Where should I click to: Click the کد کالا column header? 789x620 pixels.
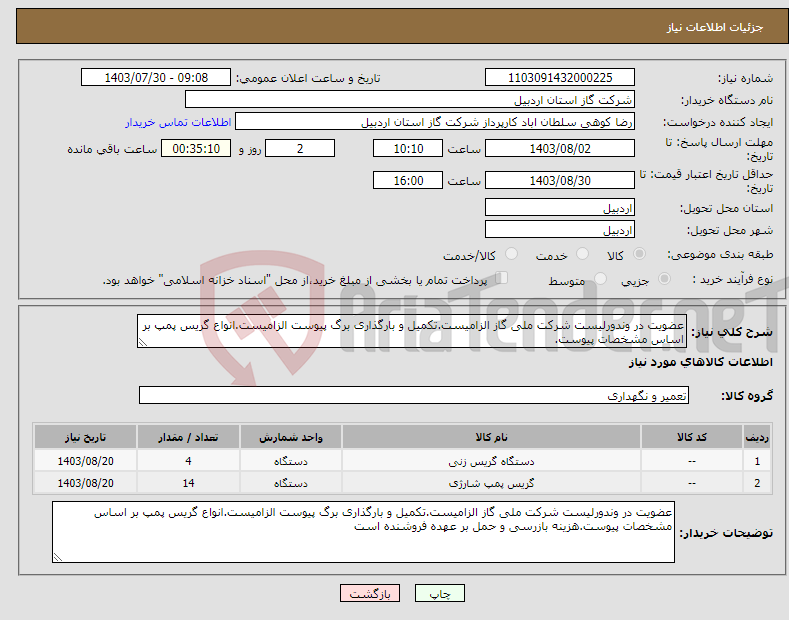click(x=692, y=437)
